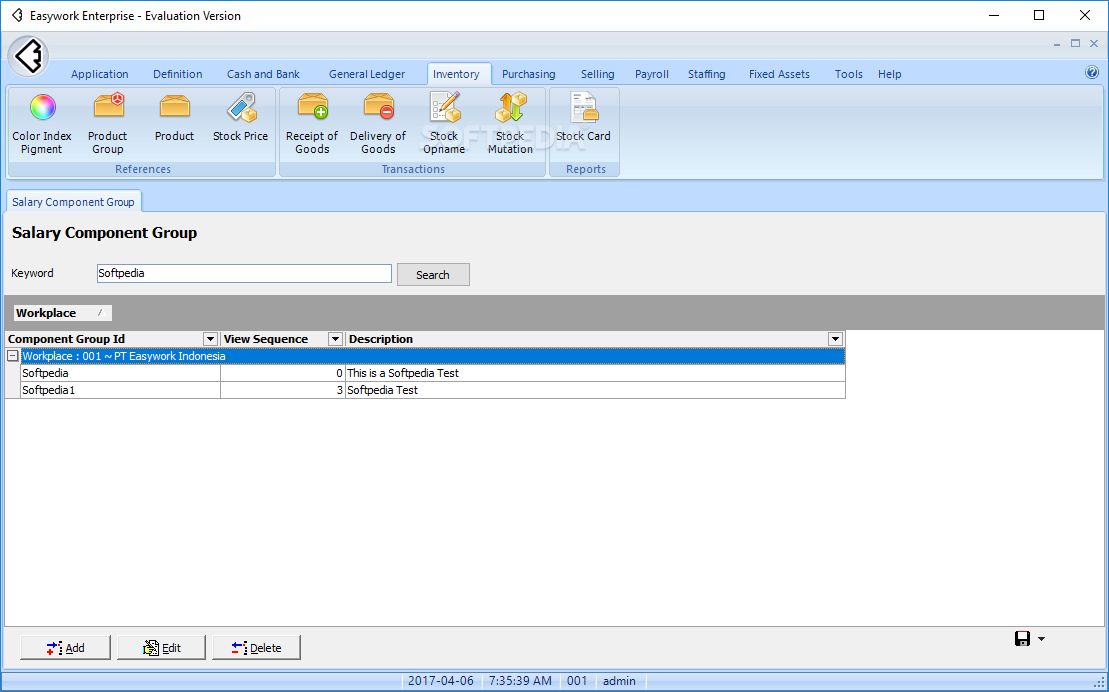1109x692 pixels.
Task: Switch to the Payroll ribbon tab
Action: [651, 74]
